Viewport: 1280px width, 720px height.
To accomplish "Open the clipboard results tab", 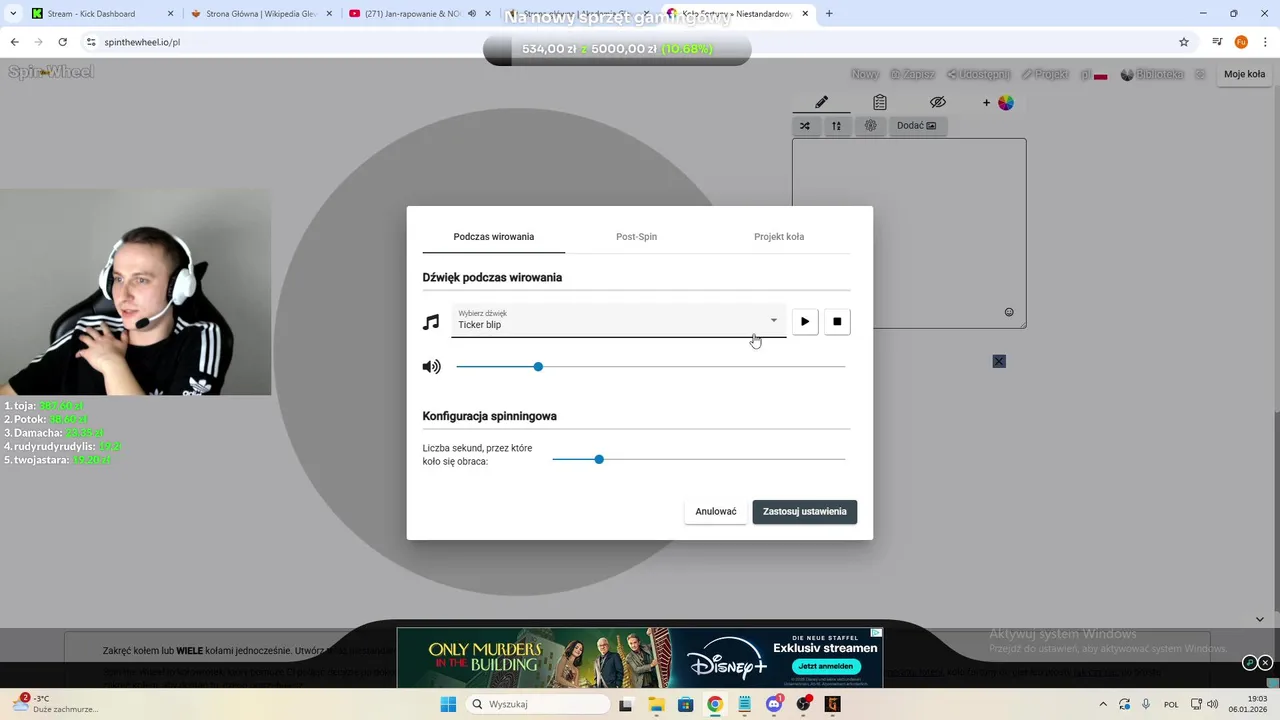I will click(879, 102).
